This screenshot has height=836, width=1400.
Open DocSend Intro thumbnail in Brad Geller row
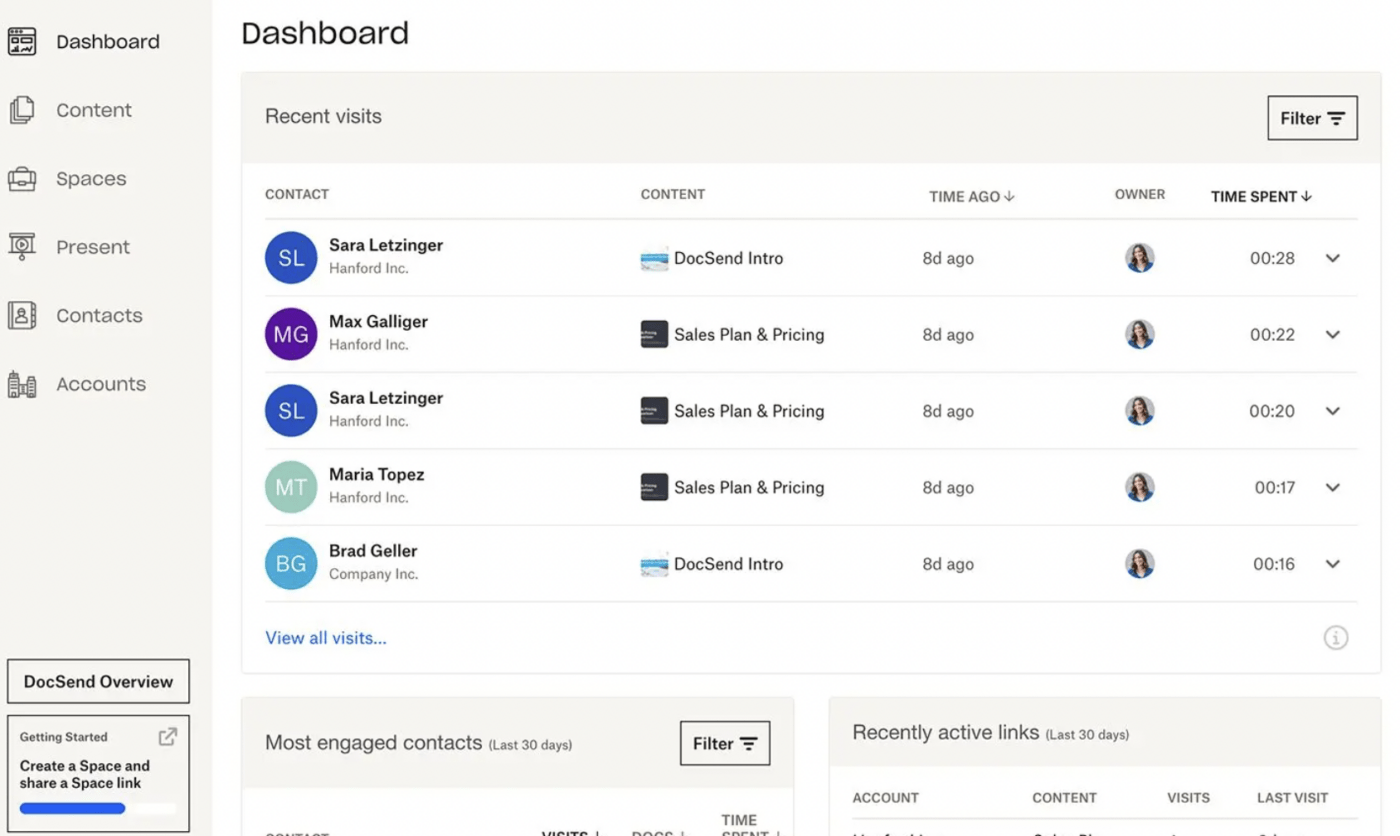coord(654,564)
